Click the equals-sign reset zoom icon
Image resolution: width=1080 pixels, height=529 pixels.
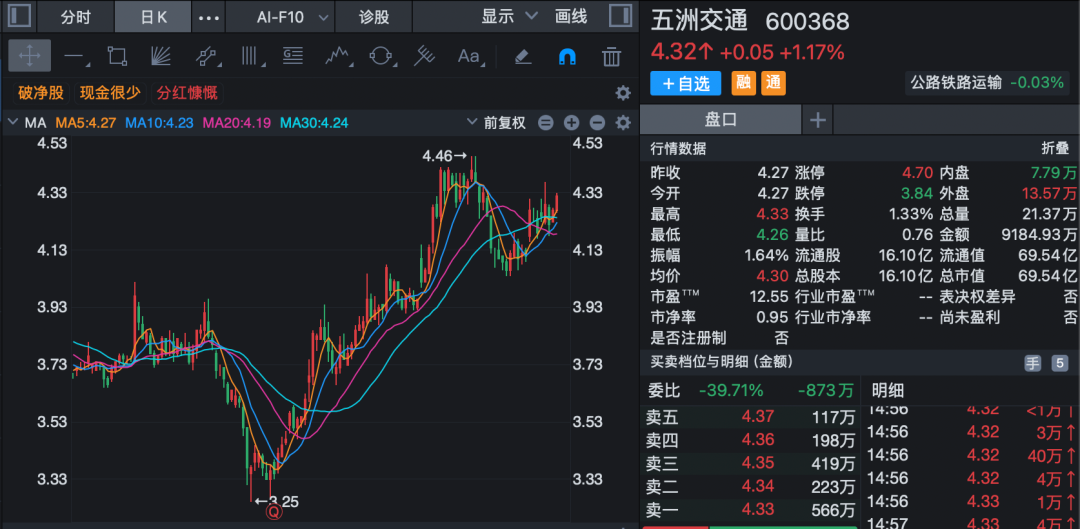[546, 123]
